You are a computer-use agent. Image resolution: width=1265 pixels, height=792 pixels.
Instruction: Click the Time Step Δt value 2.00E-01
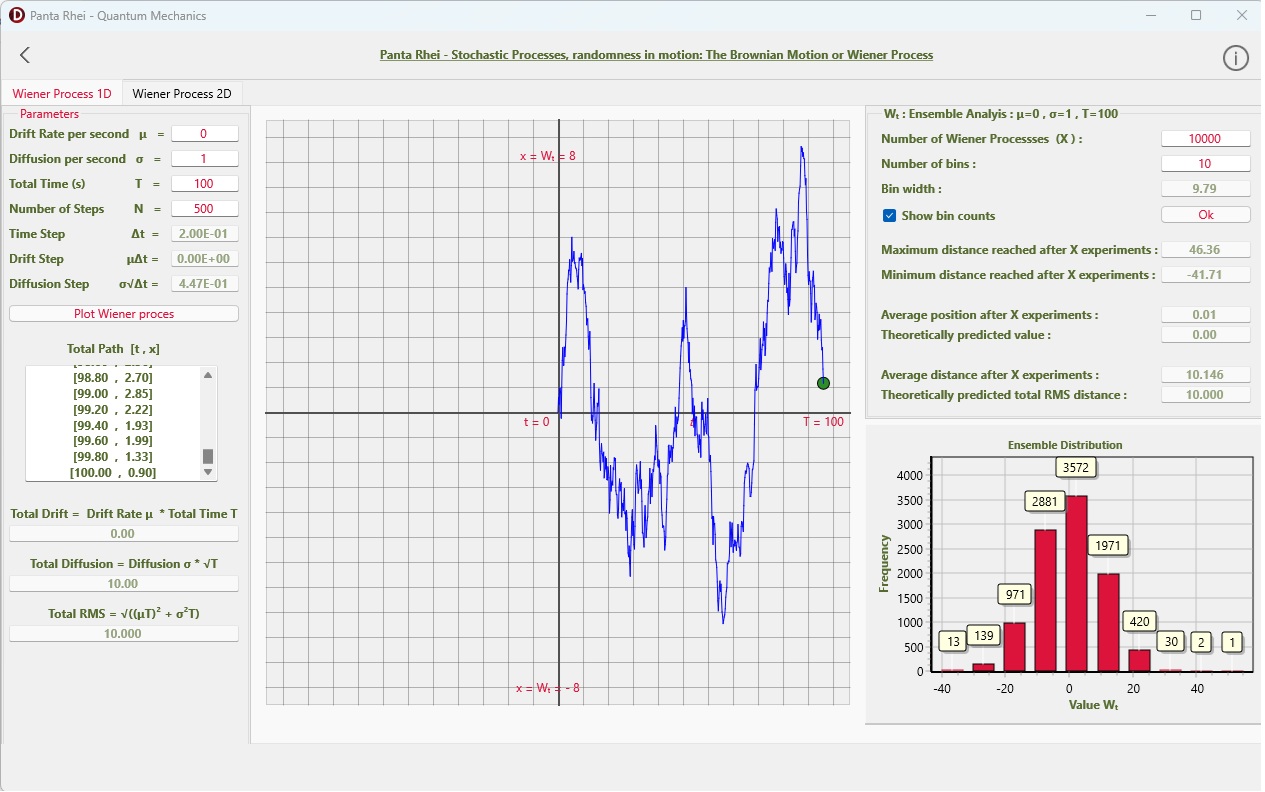(x=204, y=234)
